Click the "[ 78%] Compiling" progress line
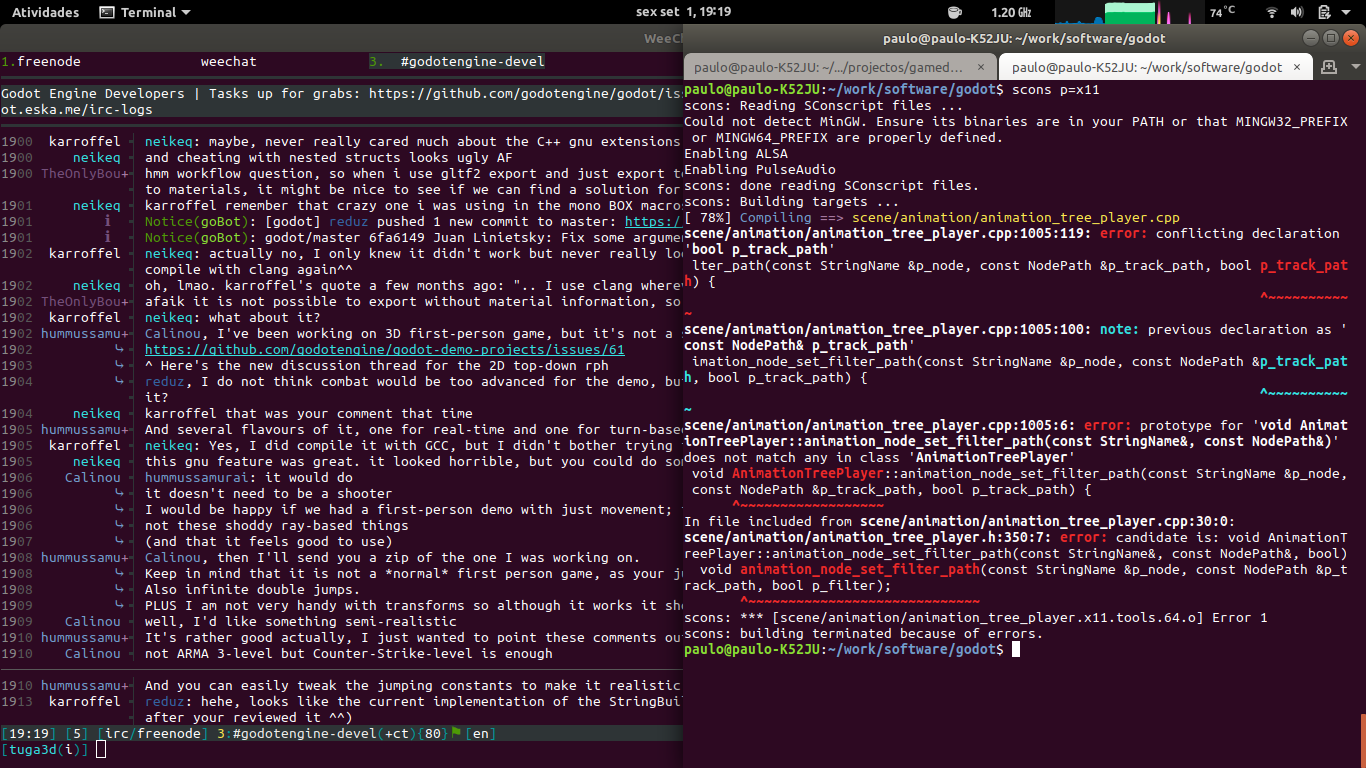This screenshot has width=1366, height=768. coord(932,217)
